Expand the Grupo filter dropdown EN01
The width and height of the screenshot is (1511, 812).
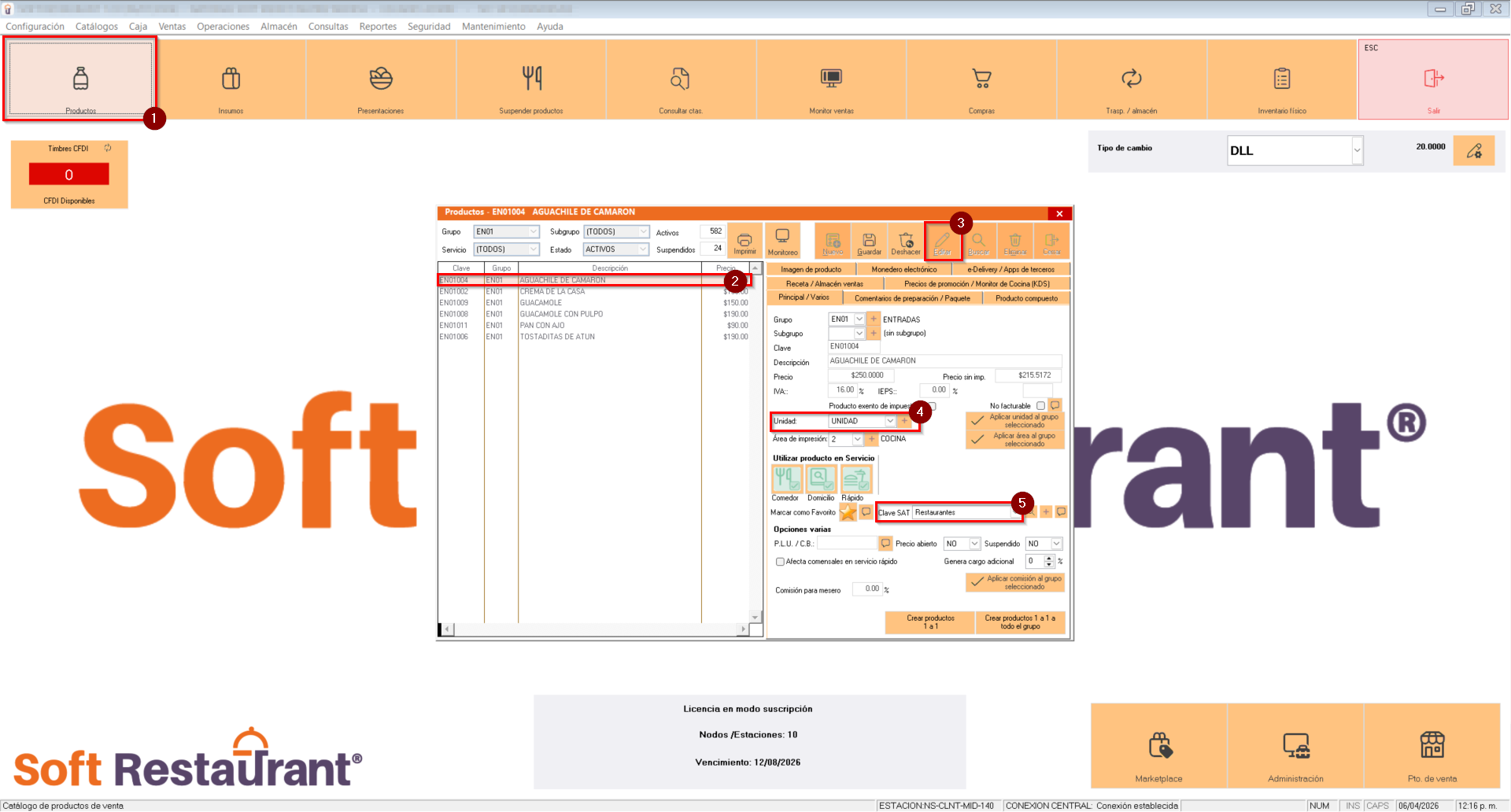coord(533,231)
